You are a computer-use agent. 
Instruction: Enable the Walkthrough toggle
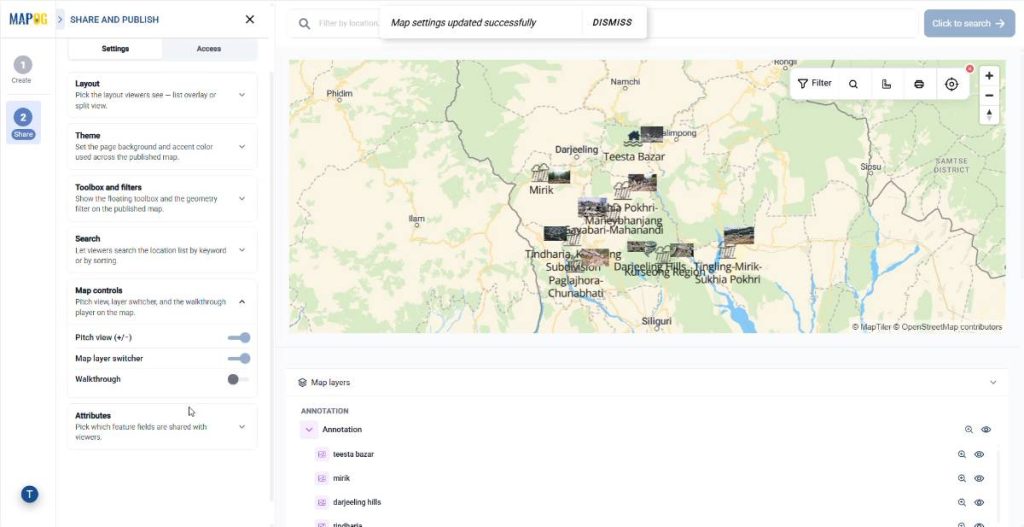(x=238, y=379)
